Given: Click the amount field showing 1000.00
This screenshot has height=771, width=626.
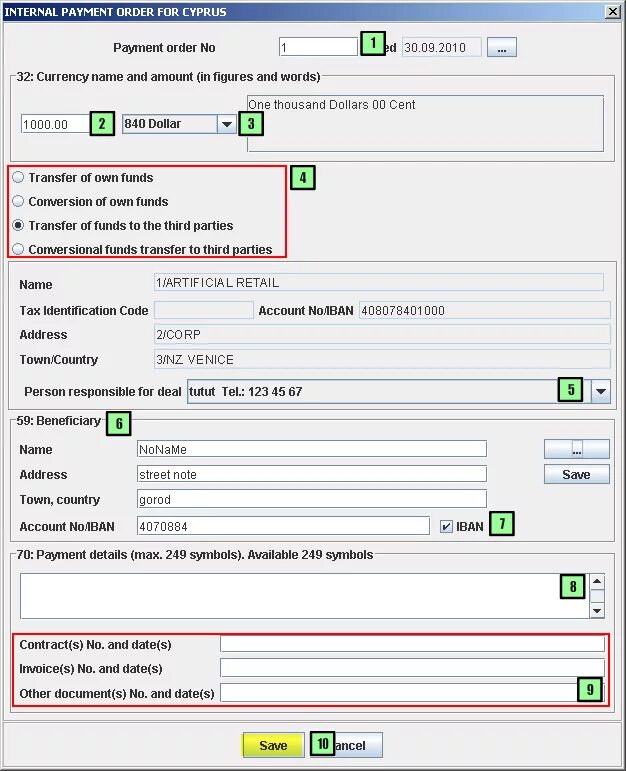Looking at the screenshot, I should pyautogui.click(x=56, y=124).
